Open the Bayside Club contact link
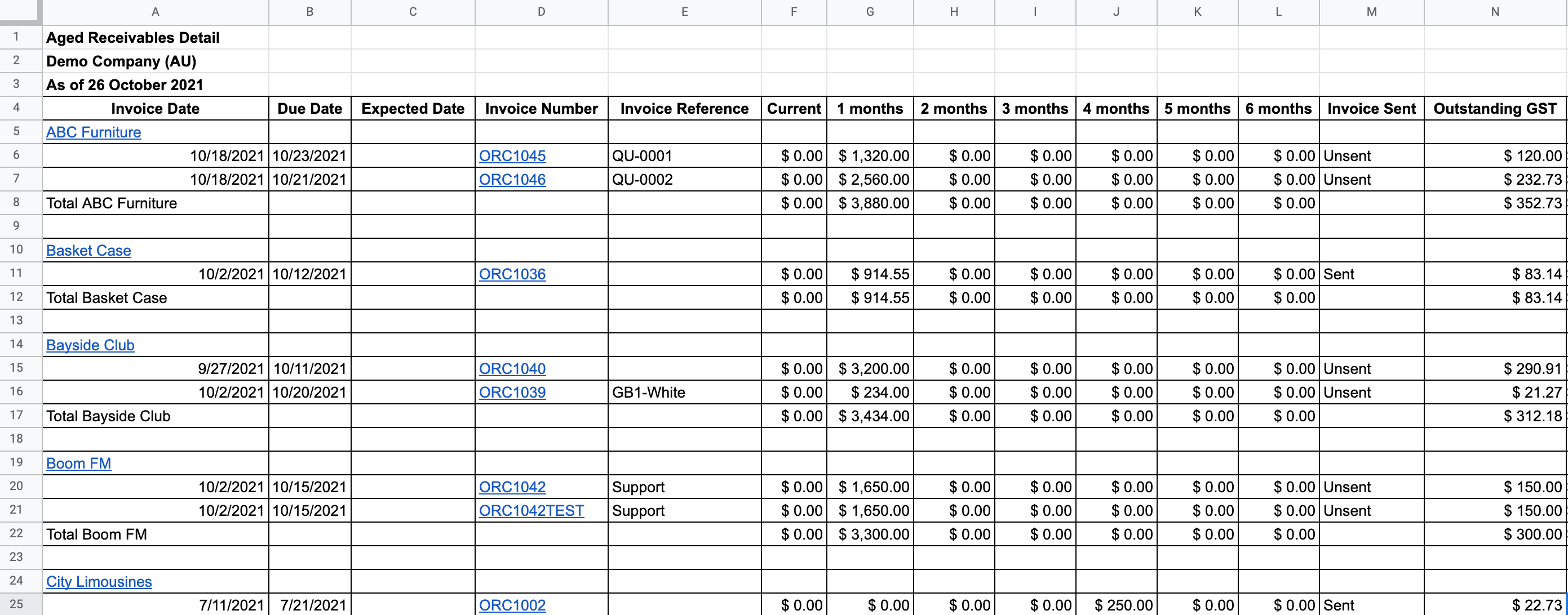The width and height of the screenshot is (1568, 615). (90, 345)
